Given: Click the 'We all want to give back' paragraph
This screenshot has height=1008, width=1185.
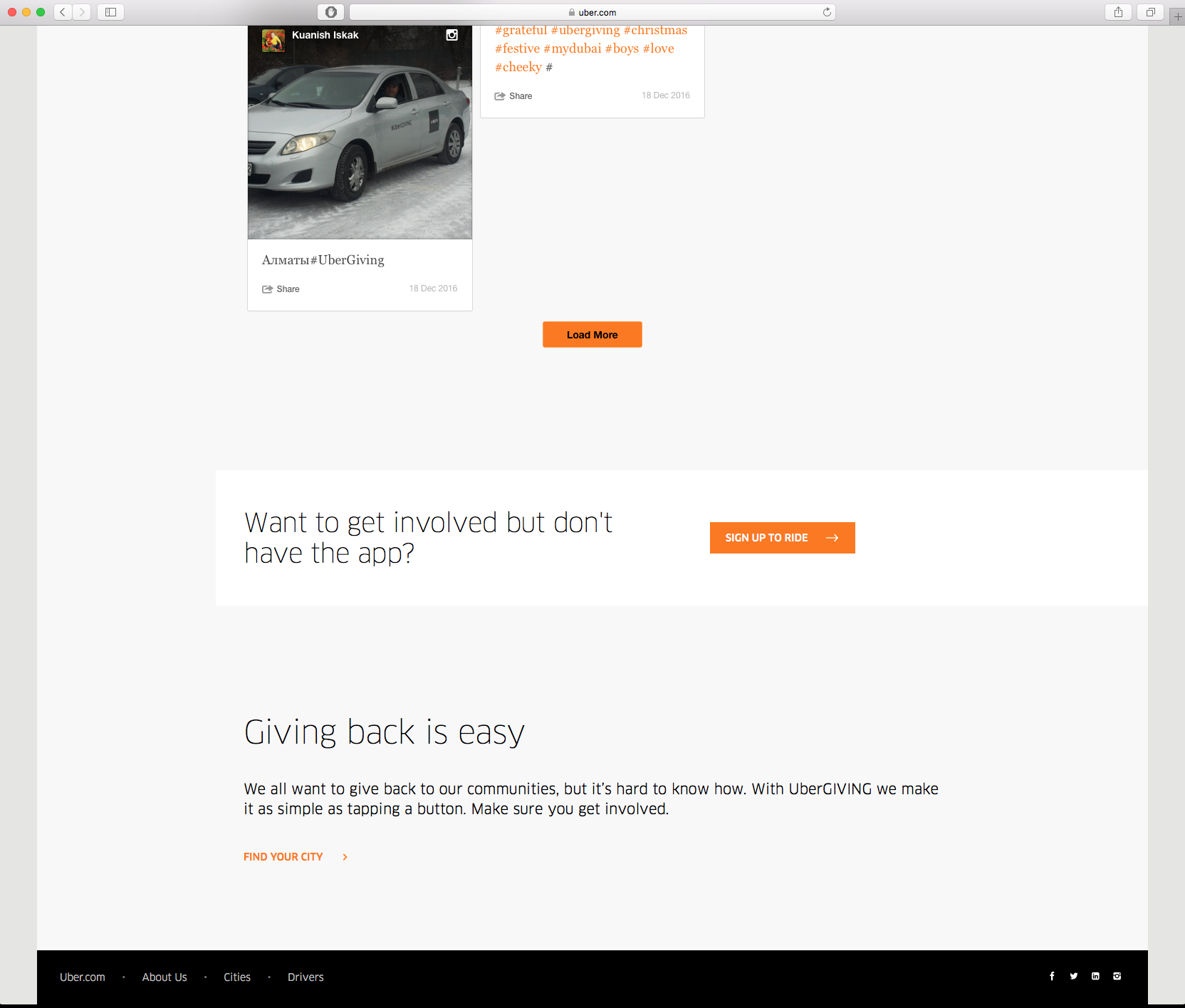Looking at the screenshot, I should [x=591, y=799].
